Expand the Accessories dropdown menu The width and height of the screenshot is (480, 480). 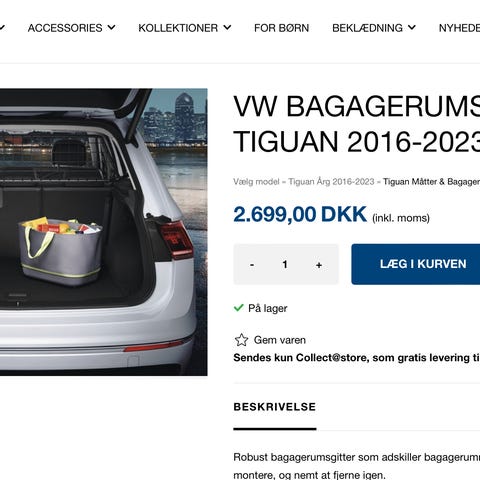(x=71, y=28)
